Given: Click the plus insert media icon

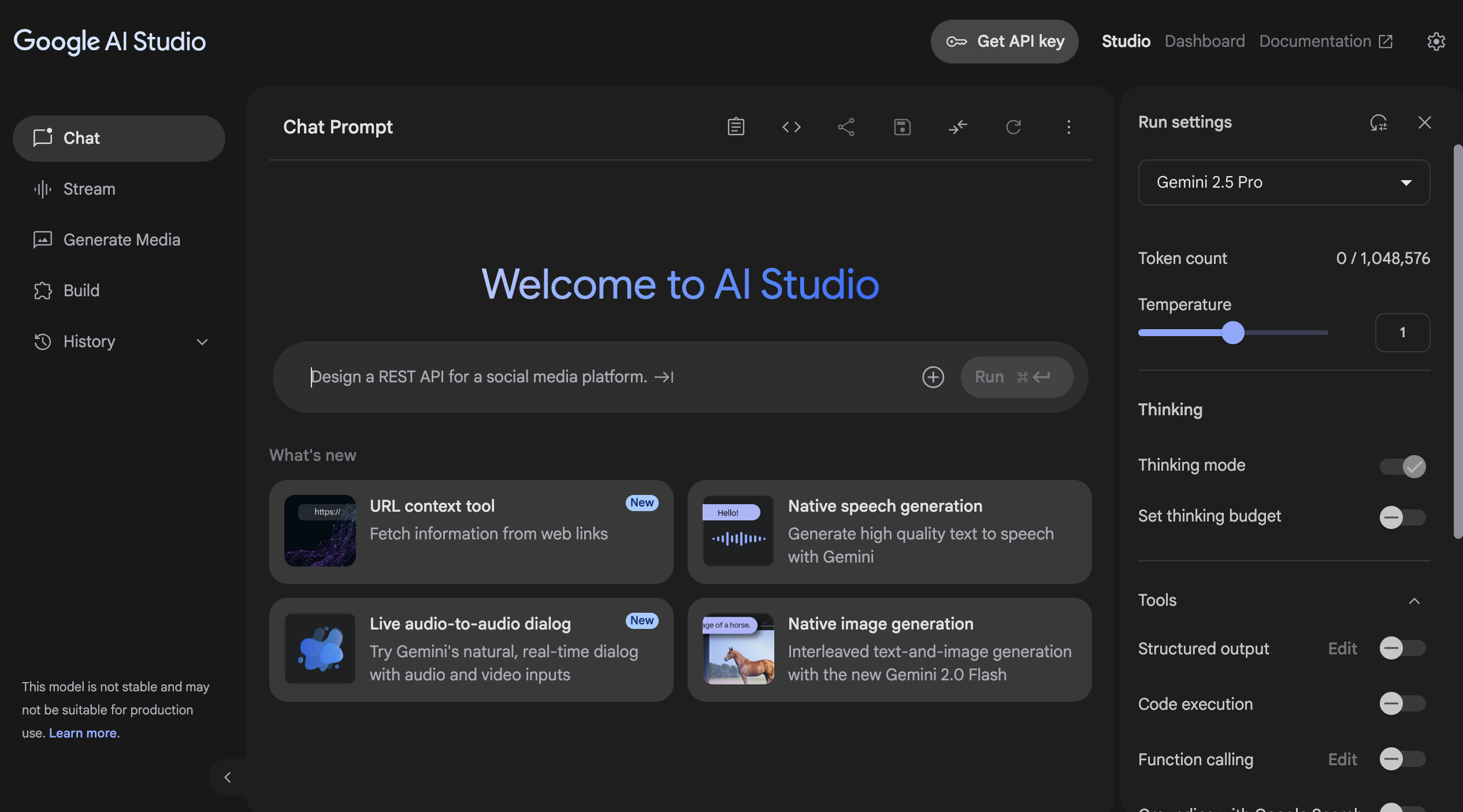Looking at the screenshot, I should pyautogui.click(x=933, y=377).
